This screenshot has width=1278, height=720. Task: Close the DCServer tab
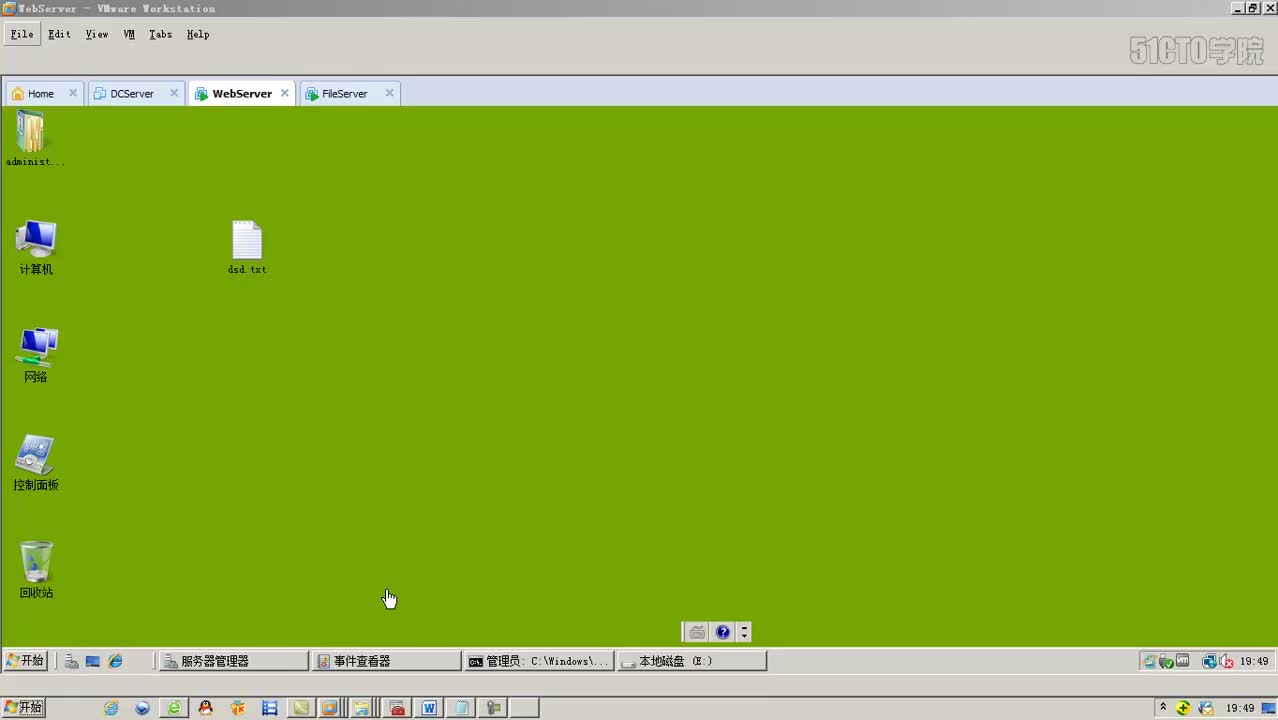(x=173, y=93)
